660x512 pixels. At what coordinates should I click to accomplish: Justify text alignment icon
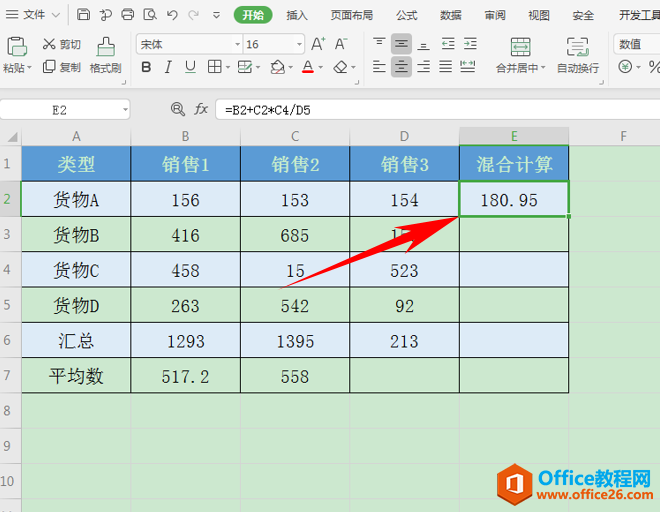[445, 67]
